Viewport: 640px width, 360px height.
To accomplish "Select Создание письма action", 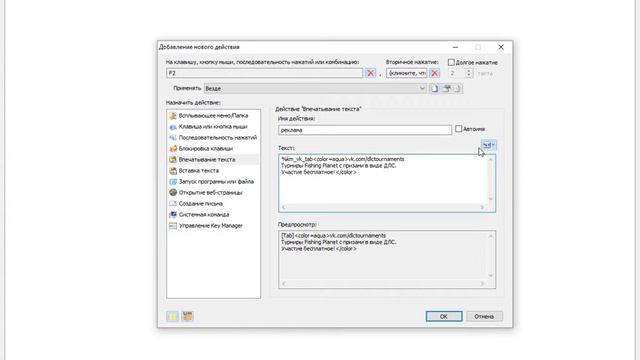I will tap(213, 204).
